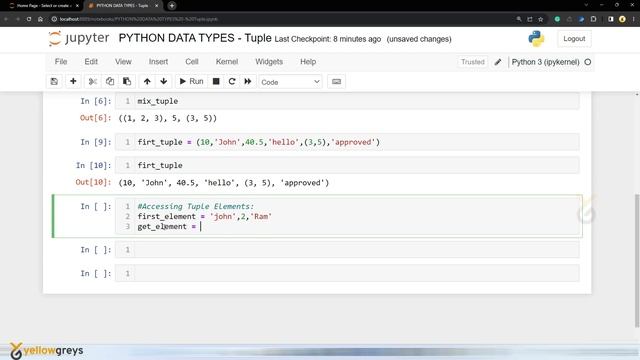Move selected cell up arrow
Image resolution: width=640 pixels, height=360 pixels.
[x=147, y=82]
